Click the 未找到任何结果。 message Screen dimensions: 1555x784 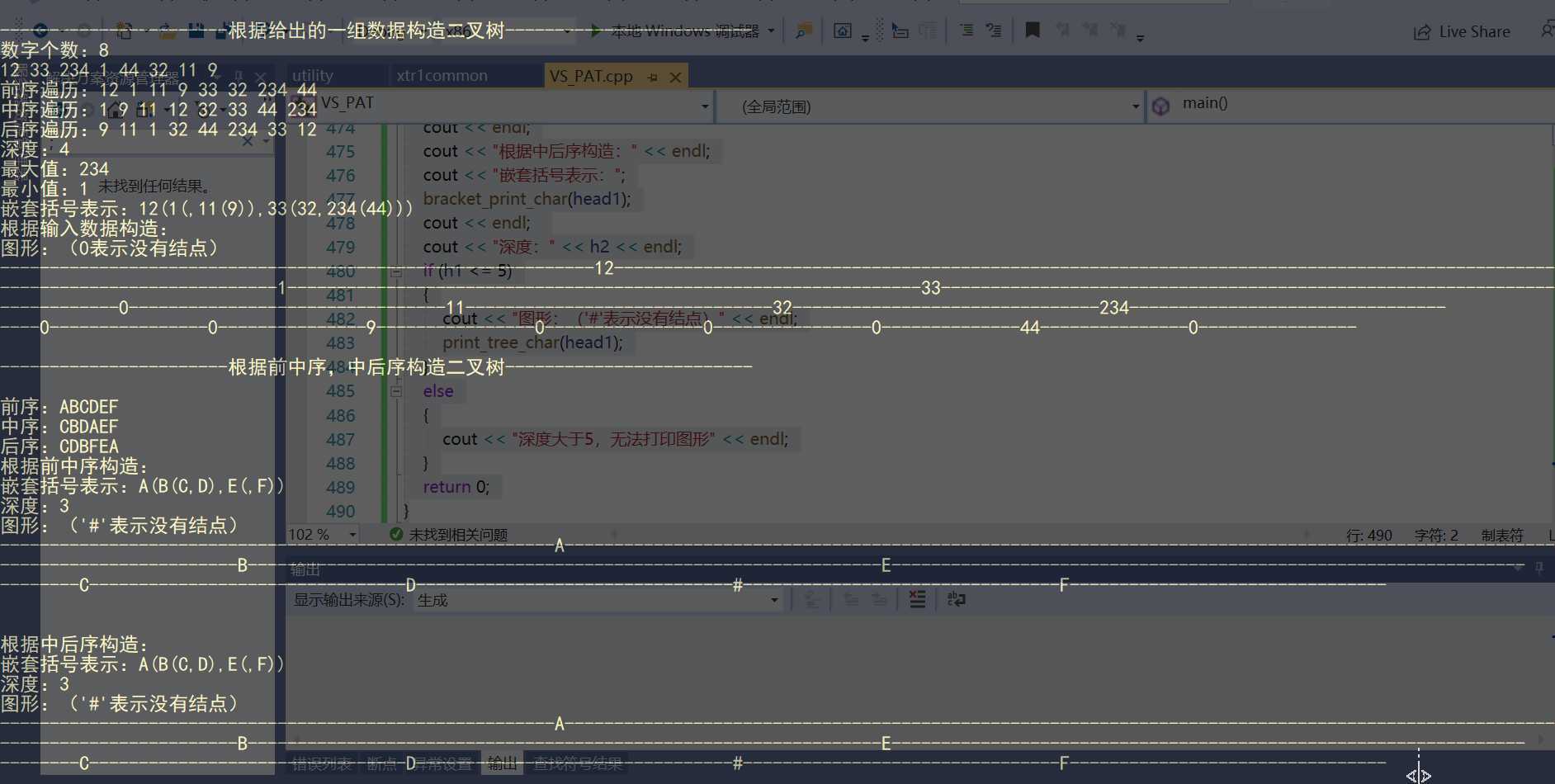coord(155,187)
